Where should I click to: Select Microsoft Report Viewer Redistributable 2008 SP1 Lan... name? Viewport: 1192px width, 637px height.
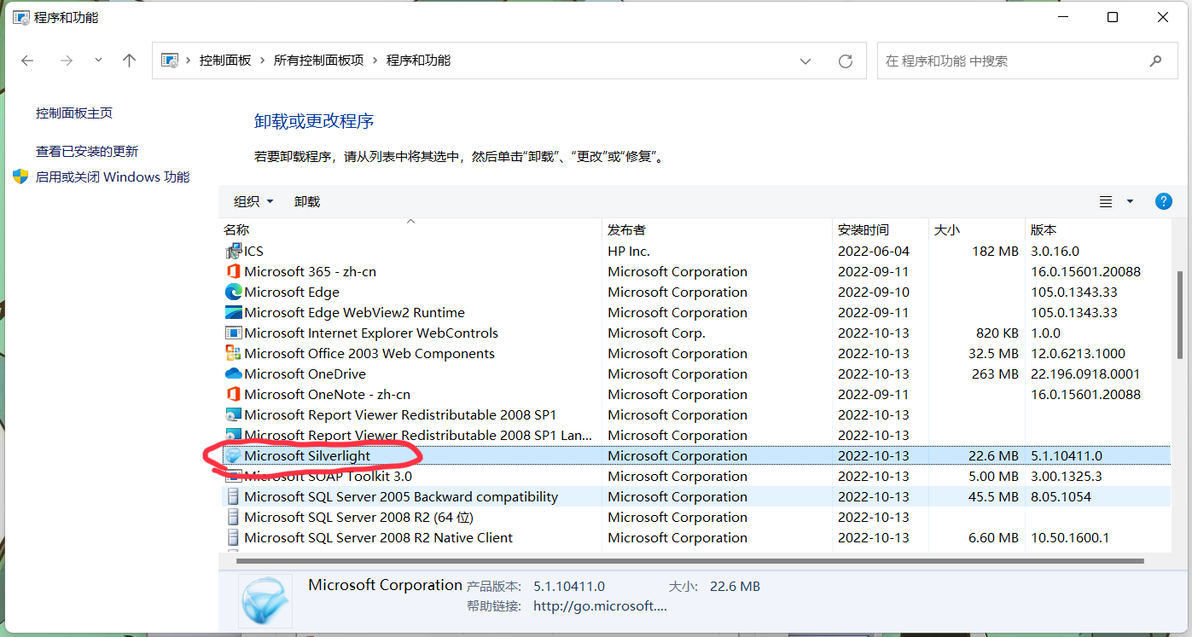418,435
